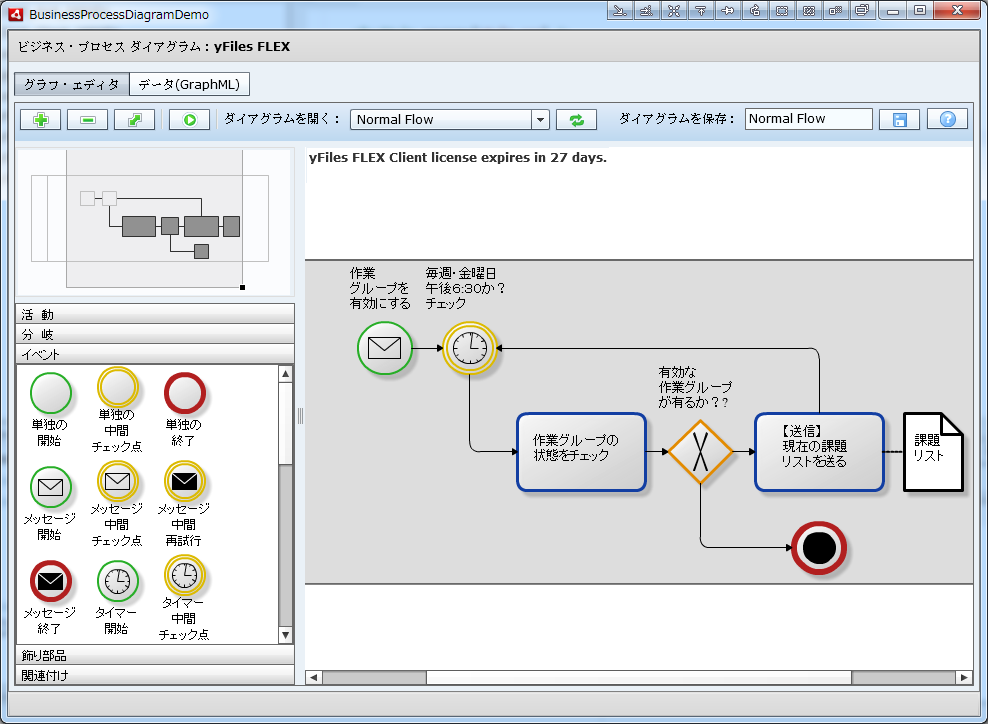The width and height of the screenshot is (988, 724).
Task: Click the palette divider collapse handle
Action: coord(300,416)
